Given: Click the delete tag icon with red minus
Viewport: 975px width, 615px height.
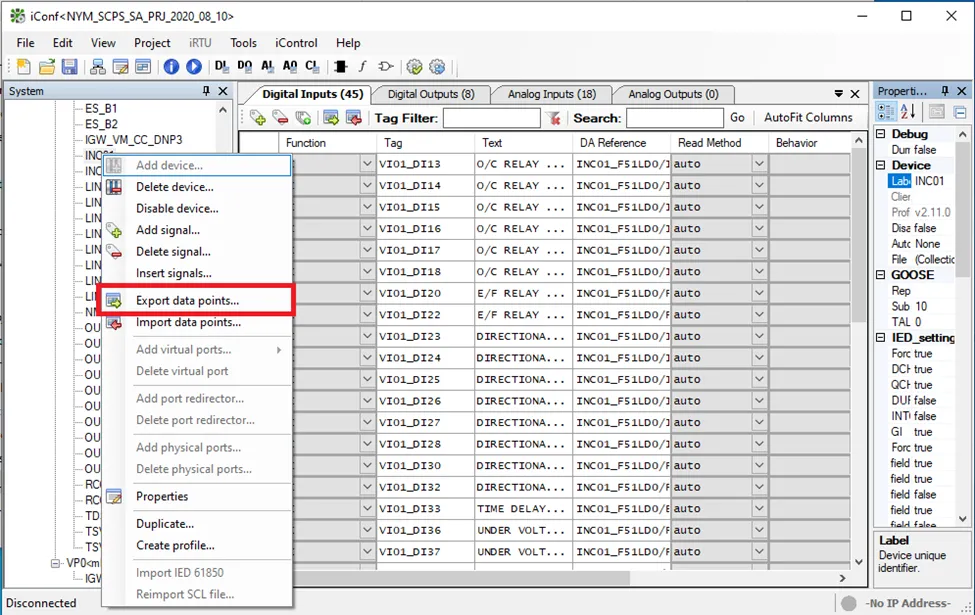Looking at the screenshot, I should (x=280, y=118).
